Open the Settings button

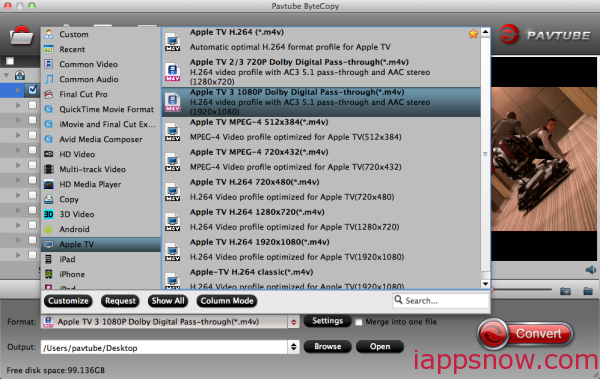pos(328,321)
